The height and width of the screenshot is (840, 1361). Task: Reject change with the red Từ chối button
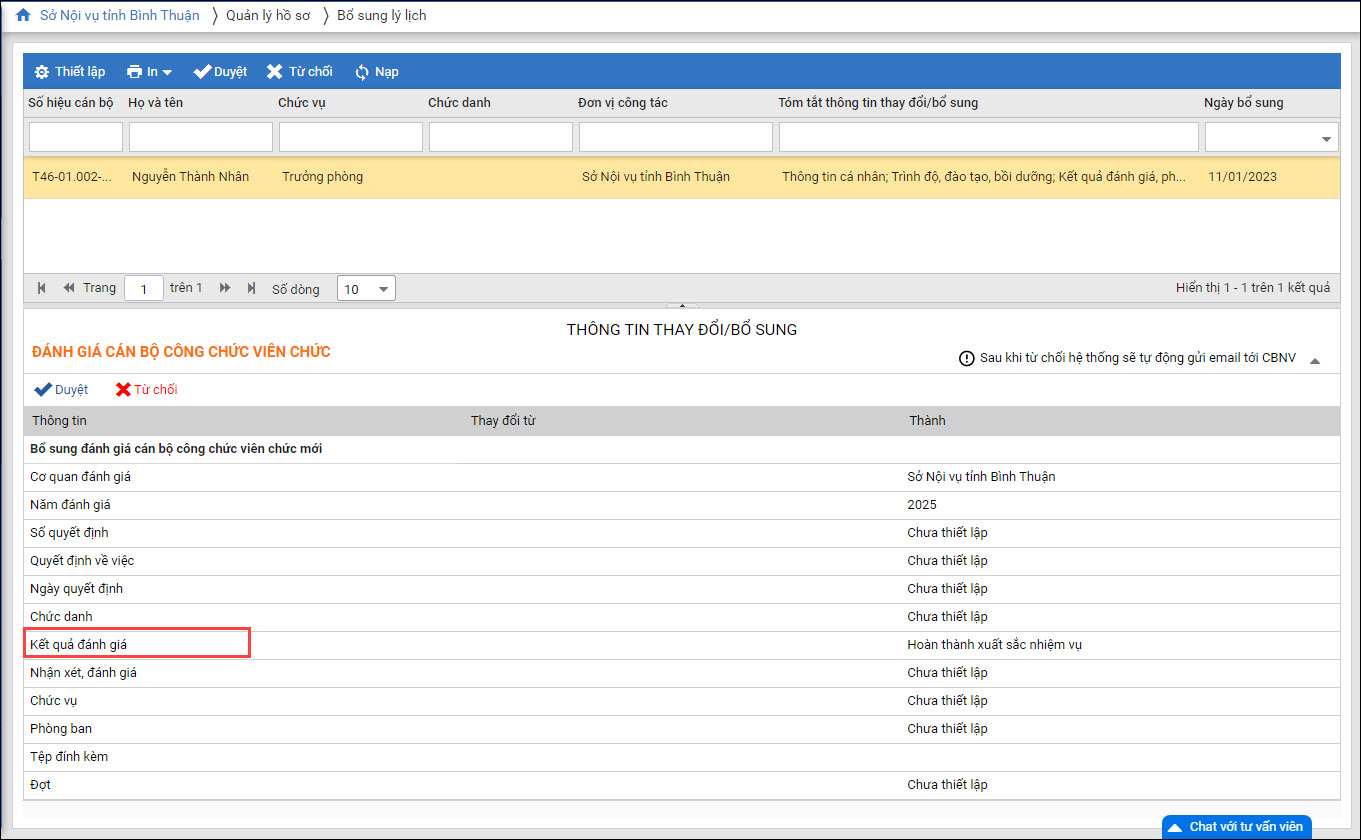(x=146, y=390)
